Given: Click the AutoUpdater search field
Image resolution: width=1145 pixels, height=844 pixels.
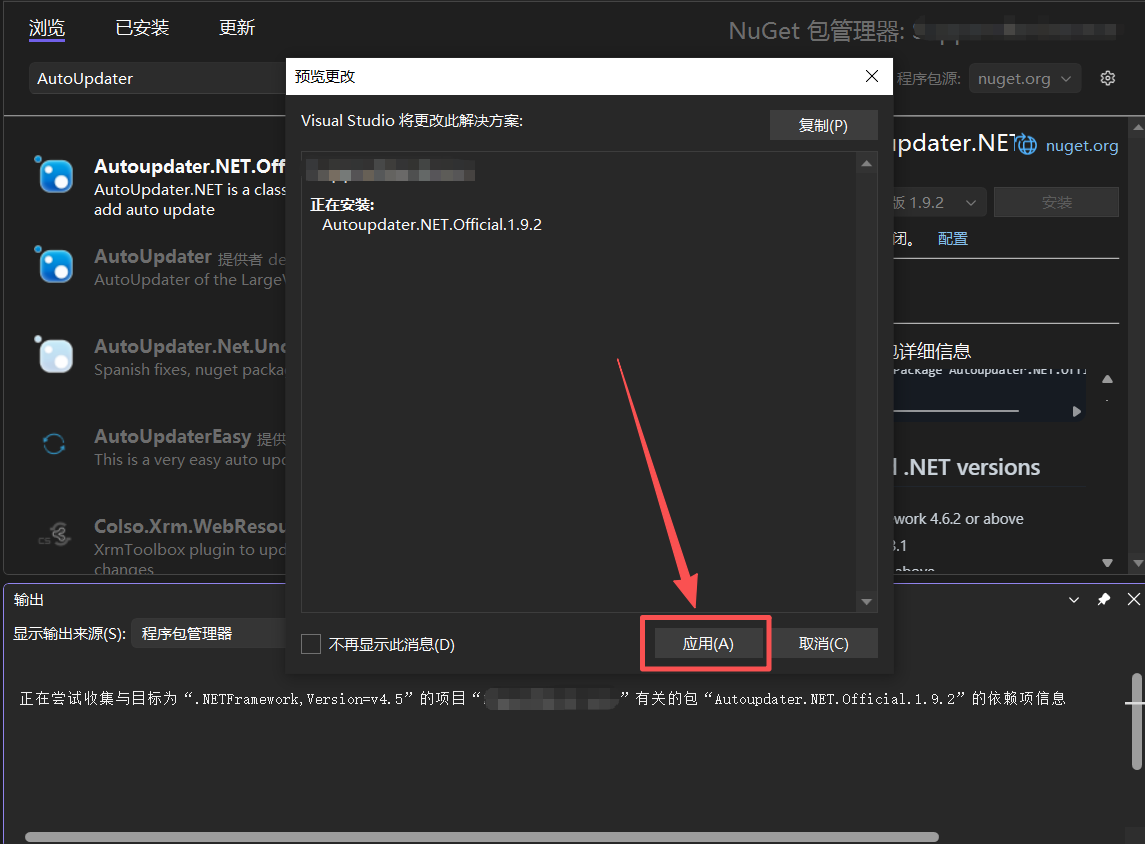Looking at the screenshot, I should (x=157, y=78).
